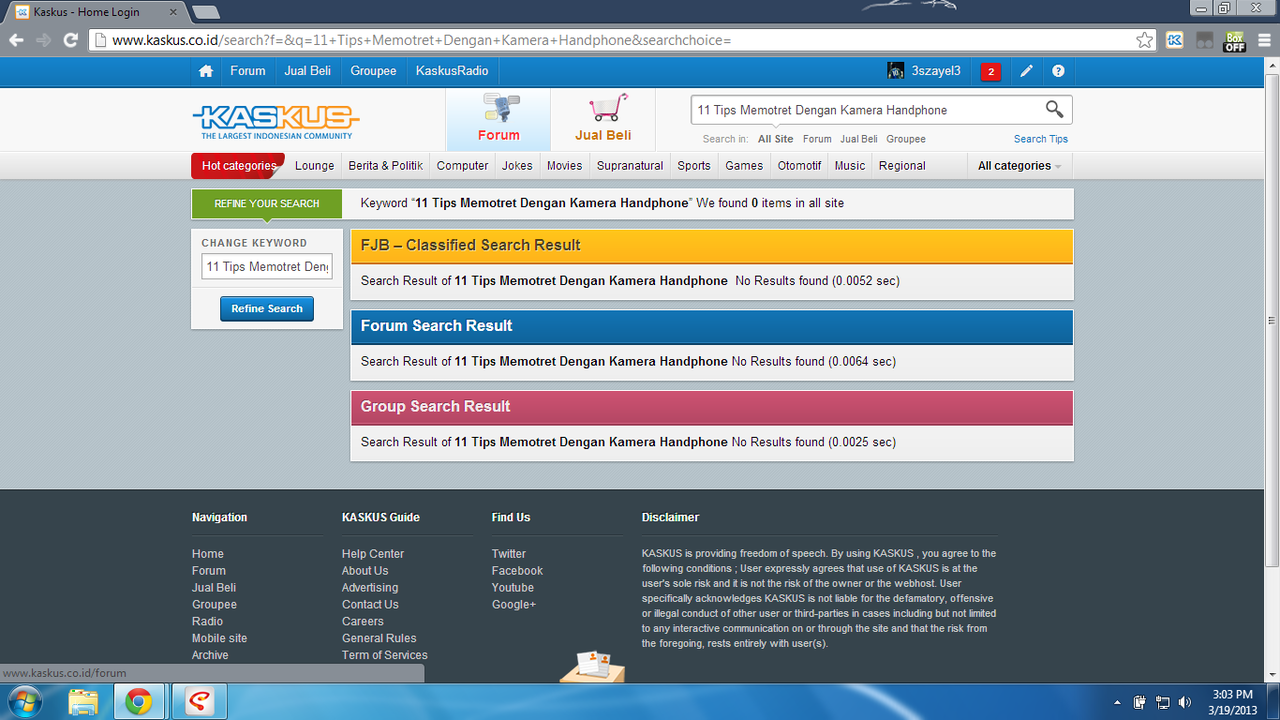Click Hot categories tab
The image size is (1280, 720).
click(x=238, y=166)
